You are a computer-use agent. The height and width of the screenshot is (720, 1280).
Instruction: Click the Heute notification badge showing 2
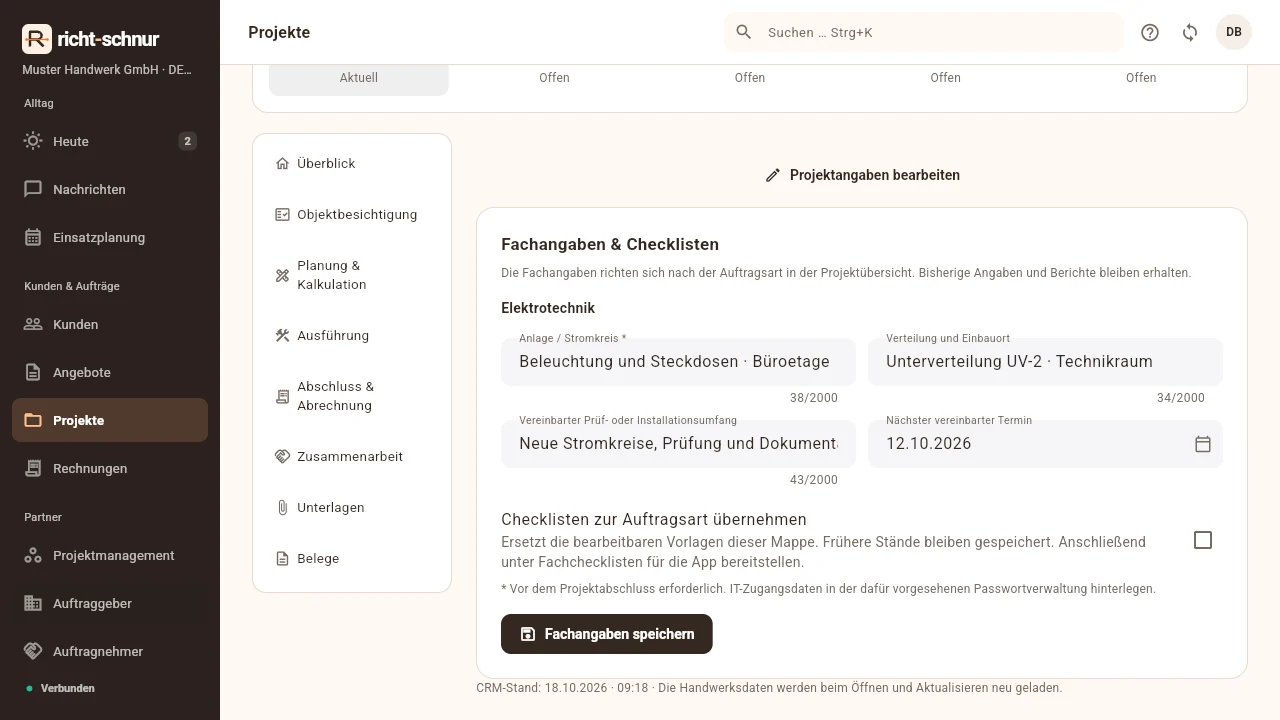(x=187, y=141)
